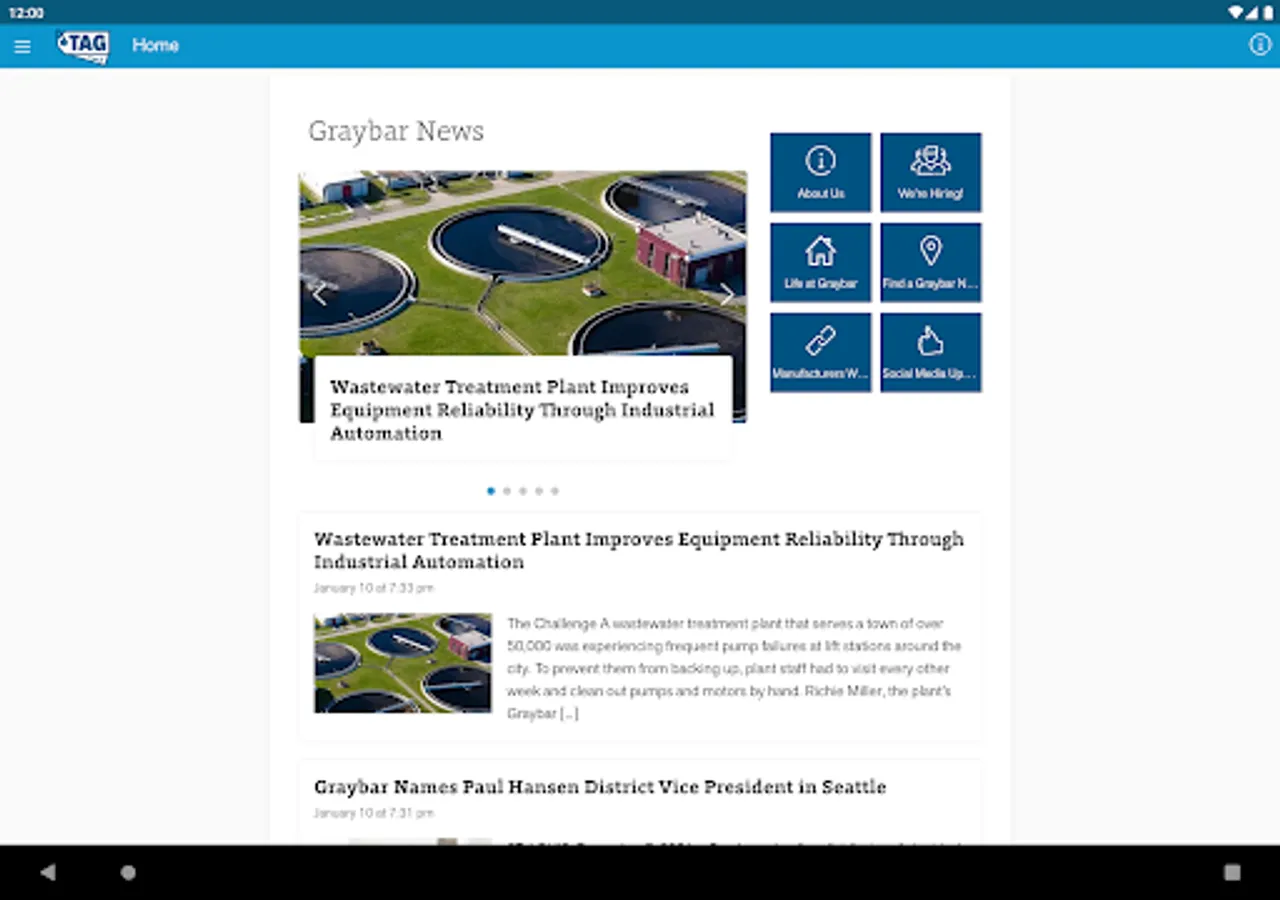1280x900 pixels.
Task: Open the hamburger navigation menu
Action: click(x=22, y=46)
